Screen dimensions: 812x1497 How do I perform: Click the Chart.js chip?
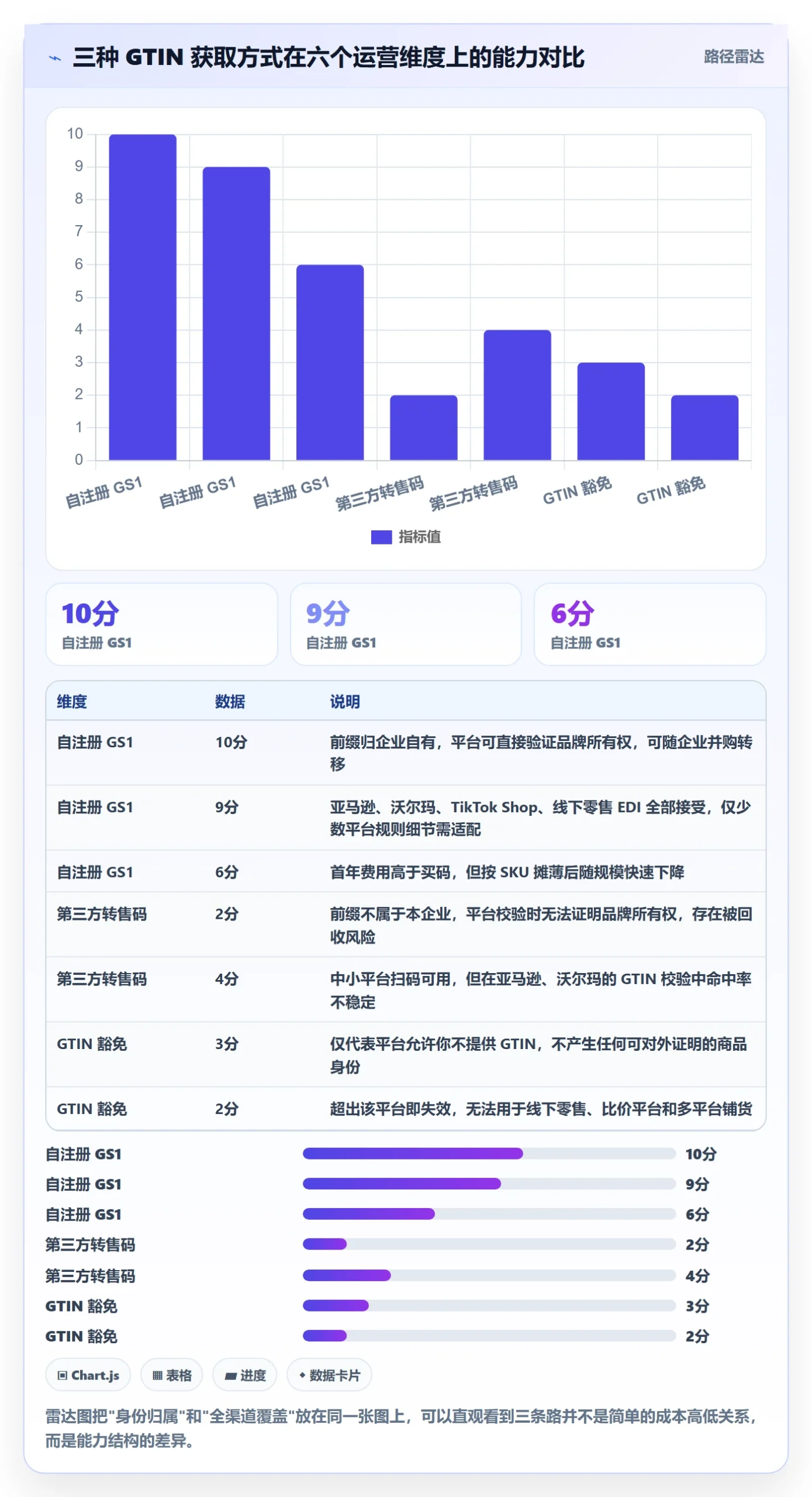tap(88, 1375)
